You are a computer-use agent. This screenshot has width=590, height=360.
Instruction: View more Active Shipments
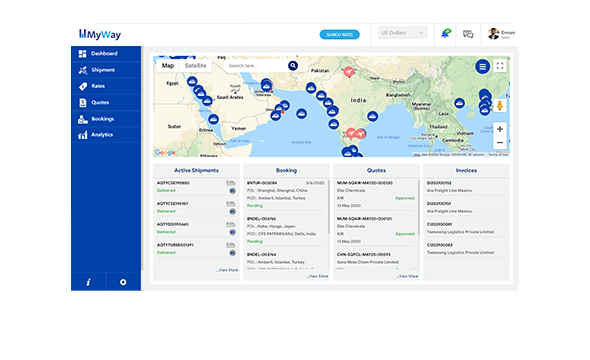227,270
